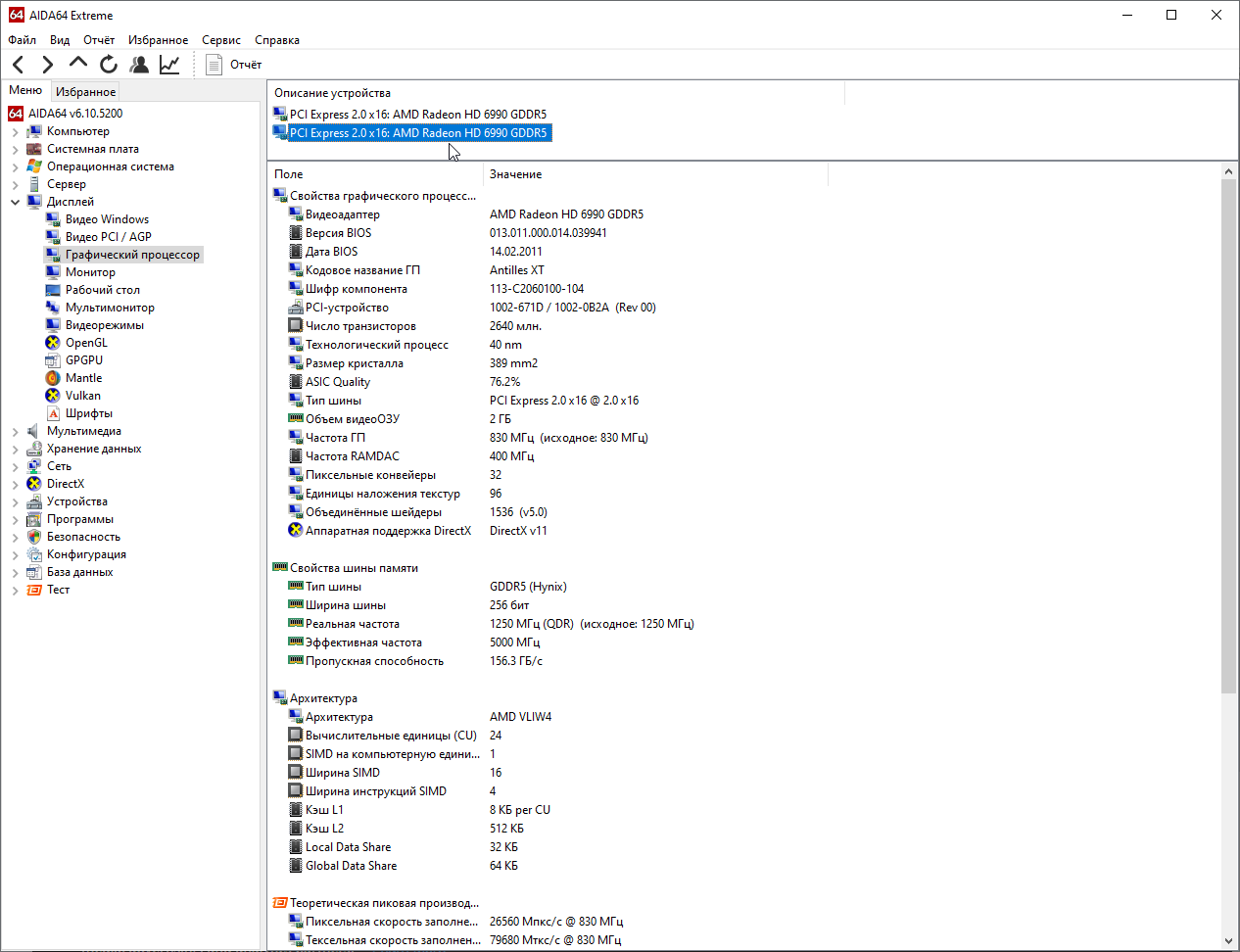1240x952 pixels.
Task: Collapse the Дисплей tree node
Action: 16,202
